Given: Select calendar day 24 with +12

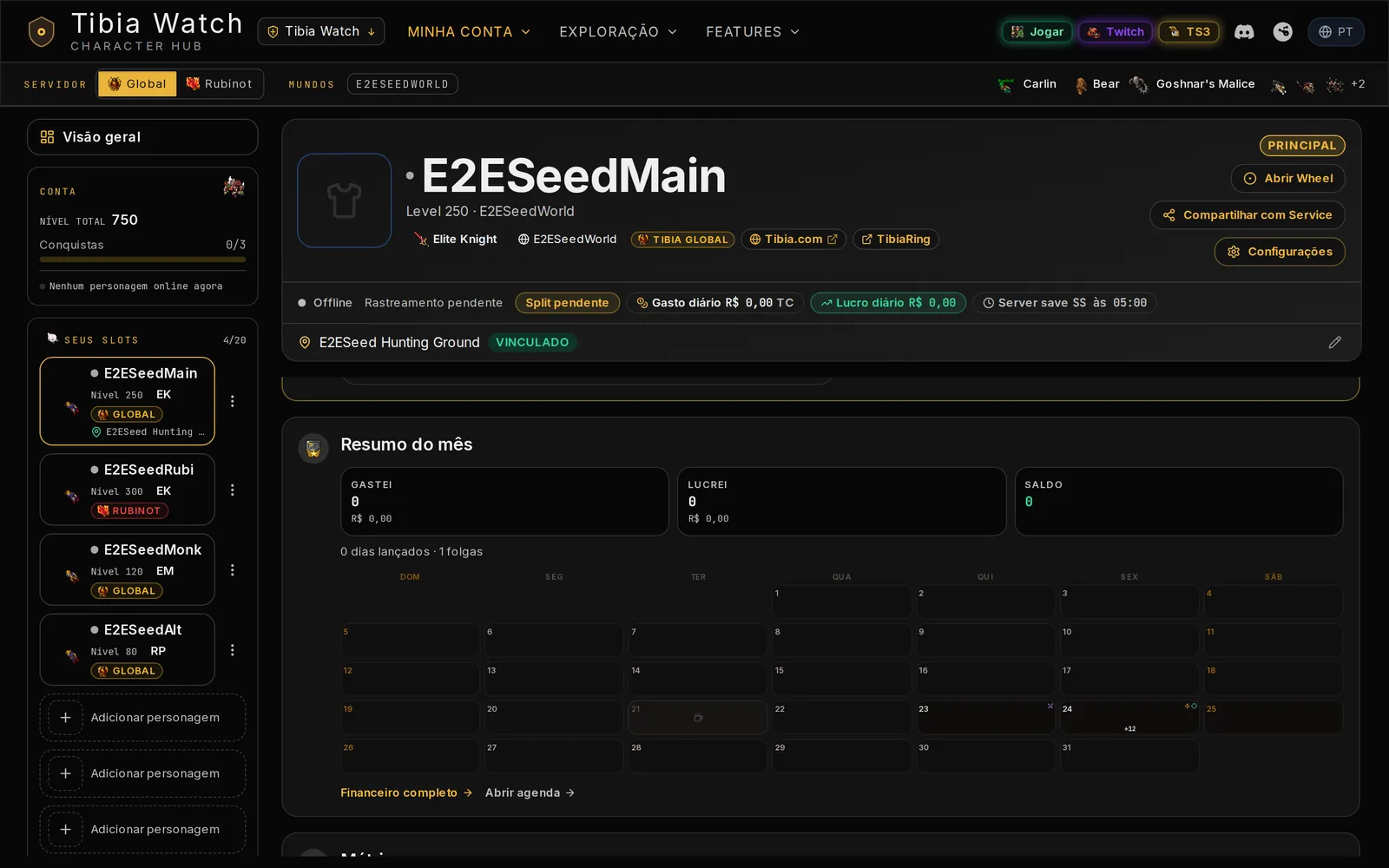Looking at the screenshot, I should click(x=1129, y=718).
